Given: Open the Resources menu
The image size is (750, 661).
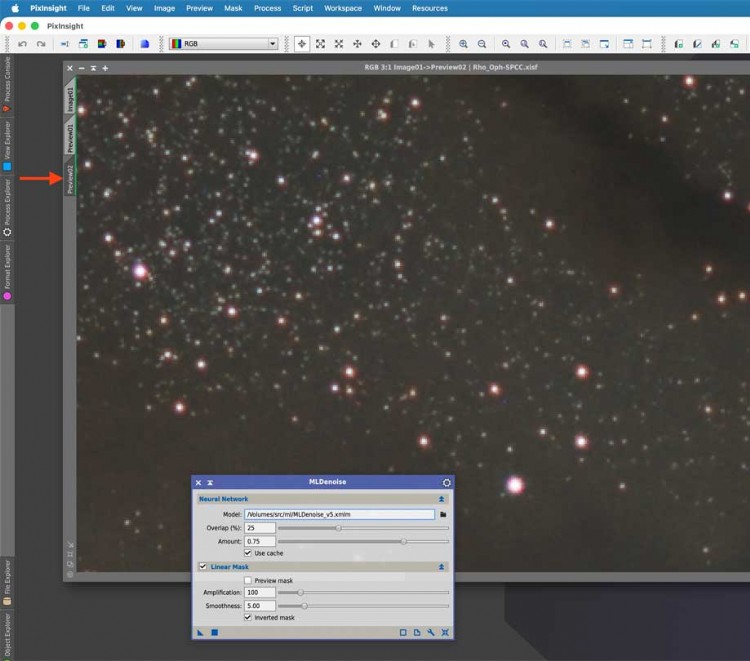Looking at the screenshot, I should pyautogui.click(x=430, y=8).
